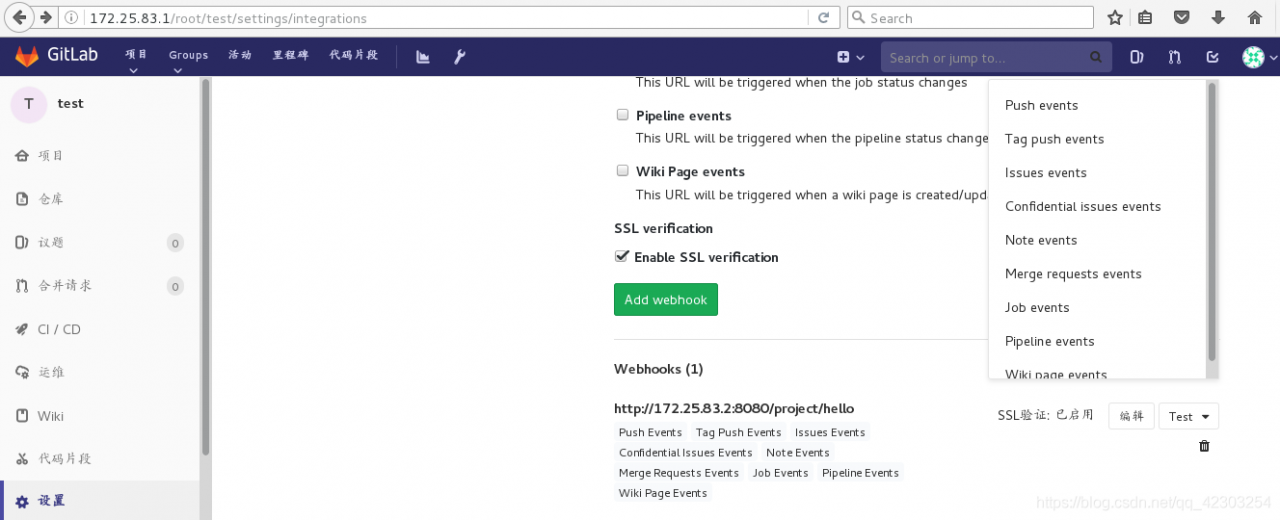Uncheck Enable SSL verification
The image size is (1280, 520).
[x=622, y=257]
